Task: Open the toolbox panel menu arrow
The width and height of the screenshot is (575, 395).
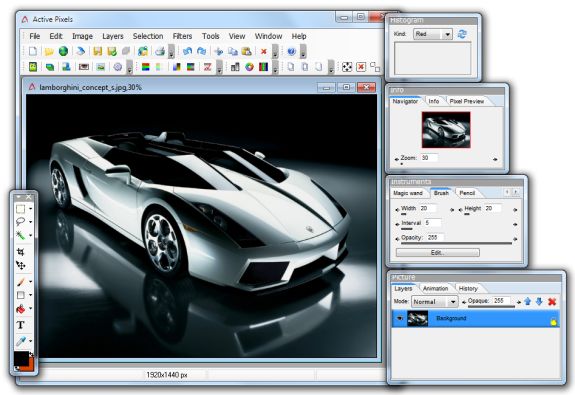Action: (x=19, y=197)
